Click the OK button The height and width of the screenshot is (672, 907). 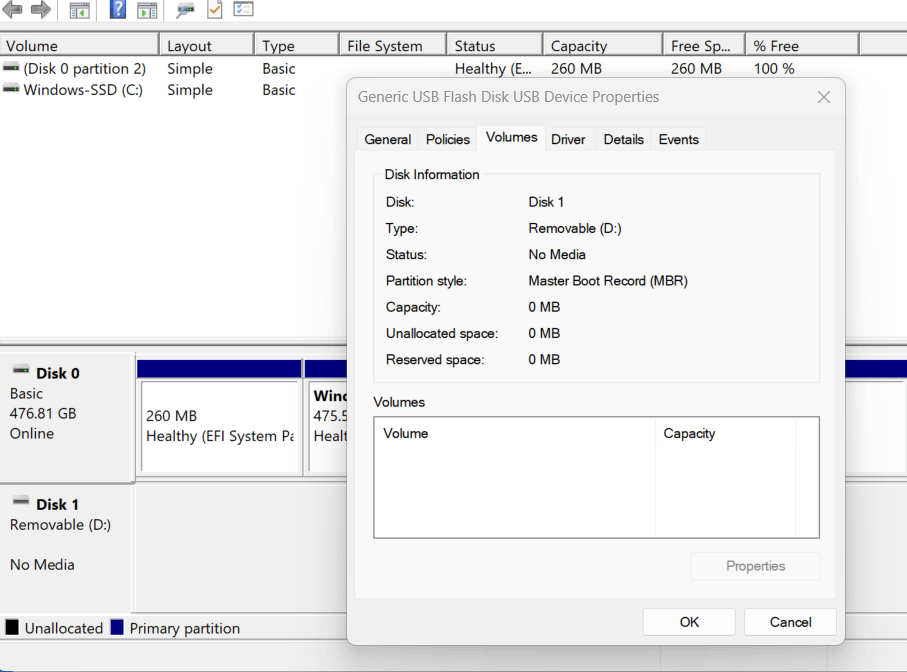pos(689,622)
